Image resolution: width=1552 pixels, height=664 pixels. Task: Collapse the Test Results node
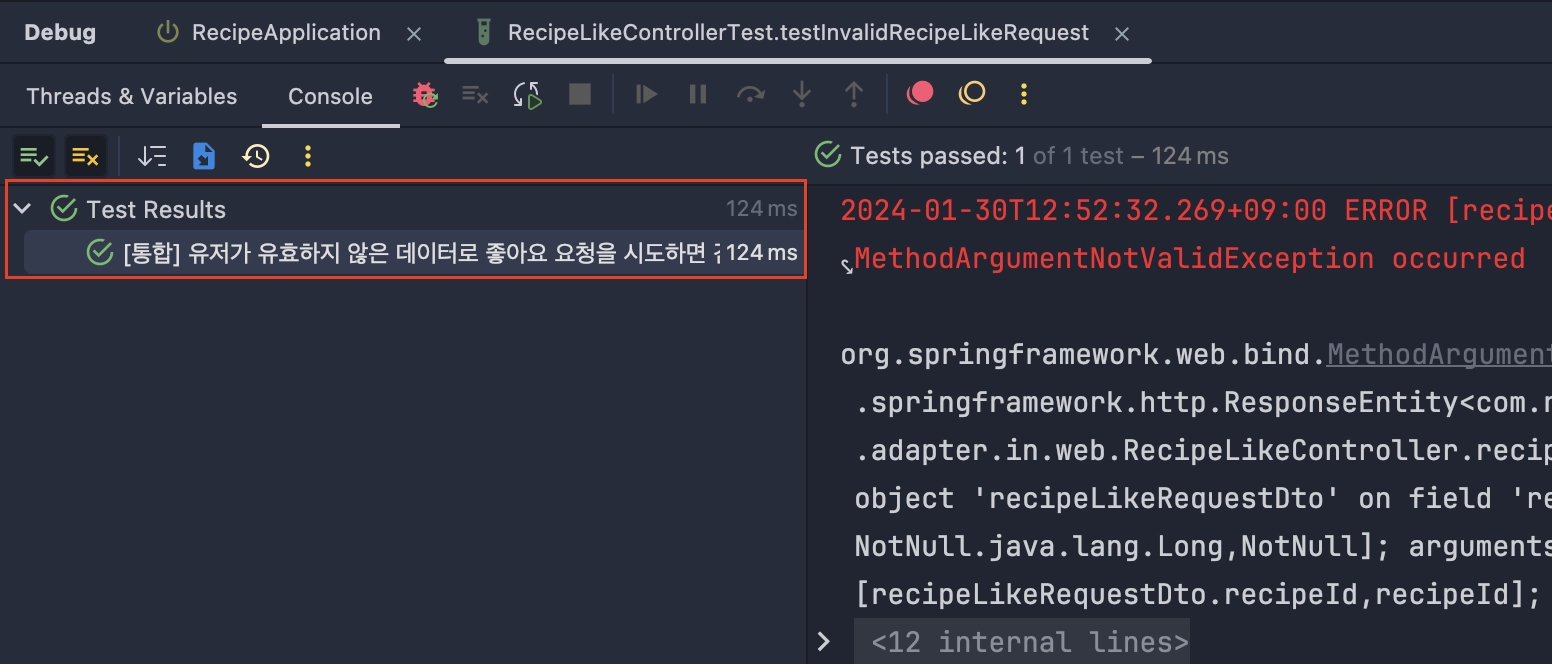(22, 209)
